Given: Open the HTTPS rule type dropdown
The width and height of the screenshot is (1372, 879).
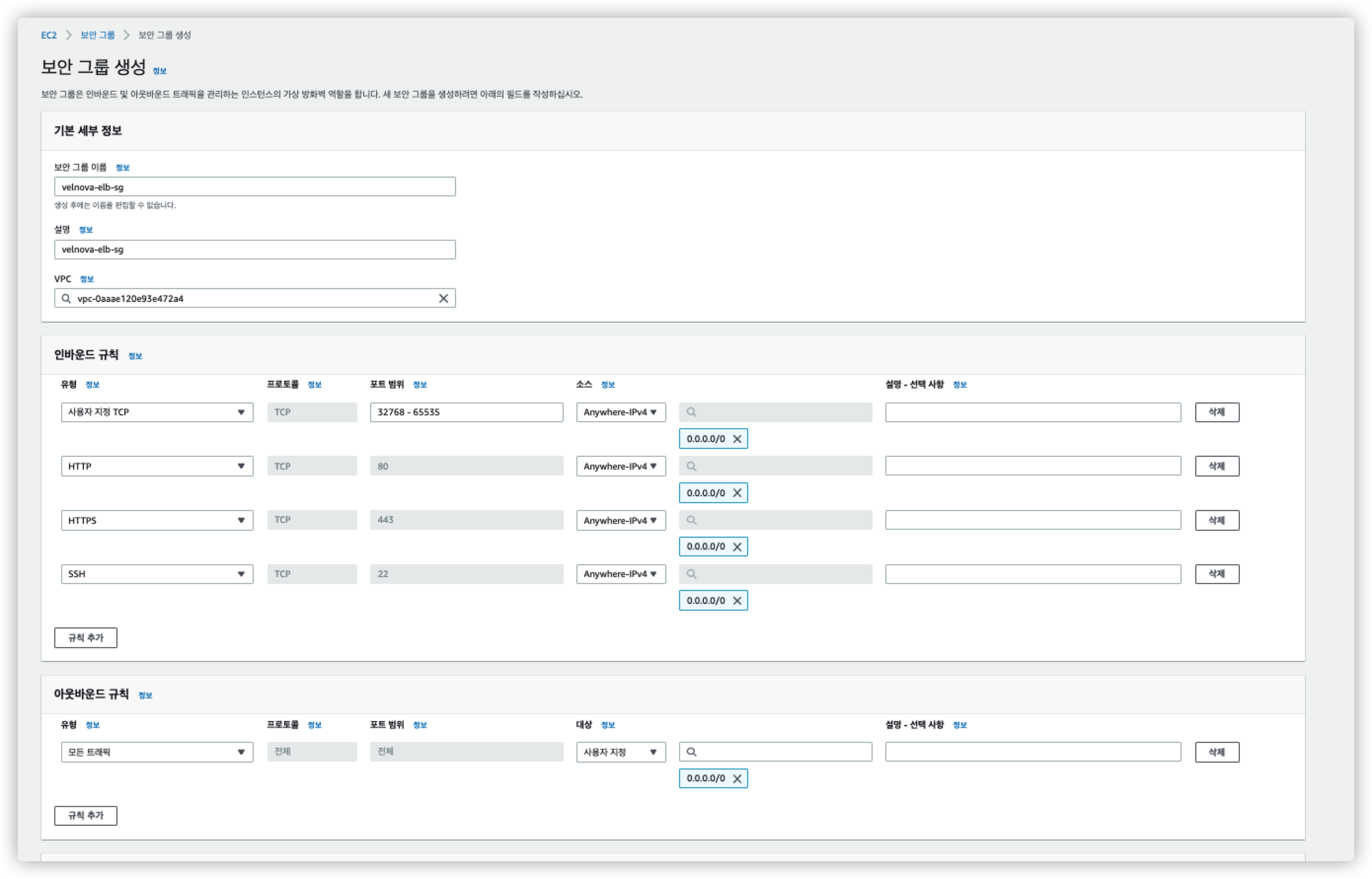Looking at the screenshot, I should point(157,520).
